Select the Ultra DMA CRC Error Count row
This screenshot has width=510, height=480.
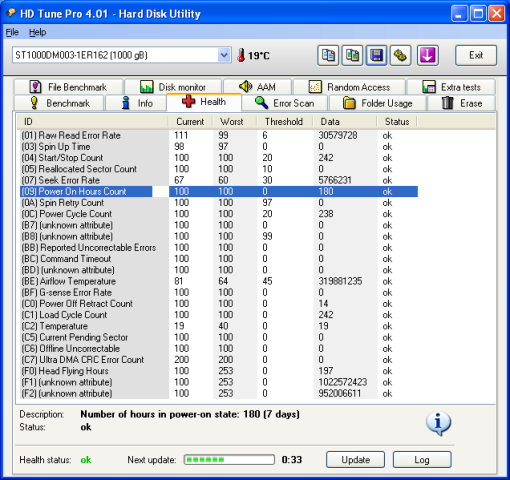coord(219,360)
